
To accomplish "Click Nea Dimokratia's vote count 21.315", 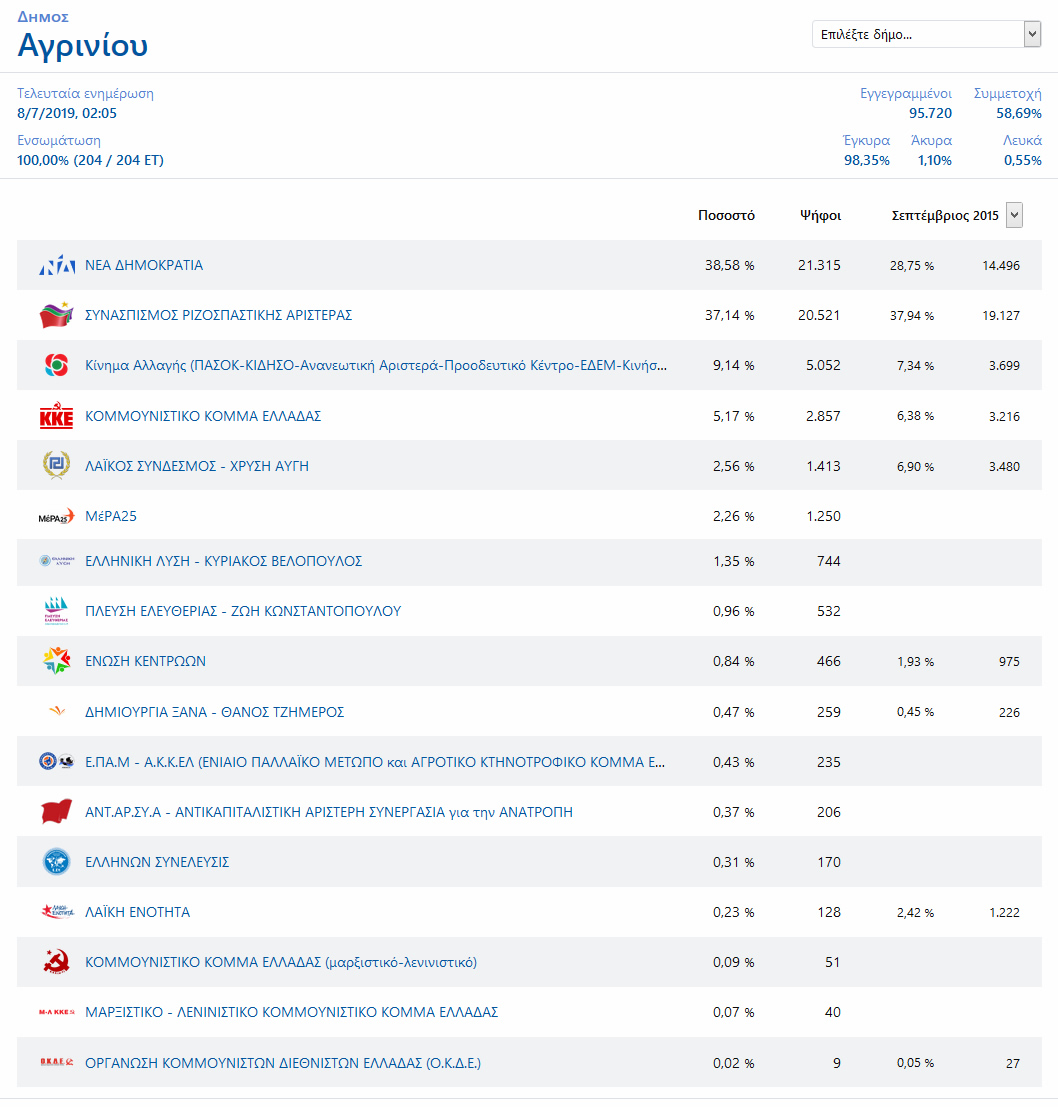I will coord(819,265).
